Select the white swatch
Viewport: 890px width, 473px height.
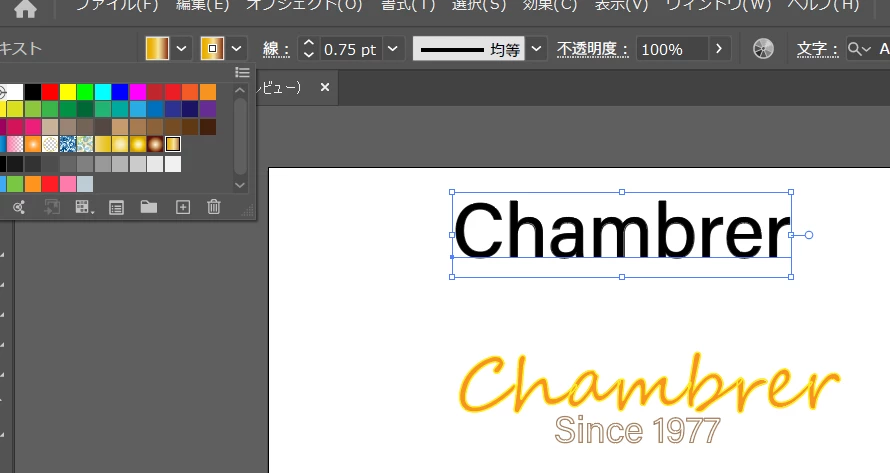pos(15,91)
